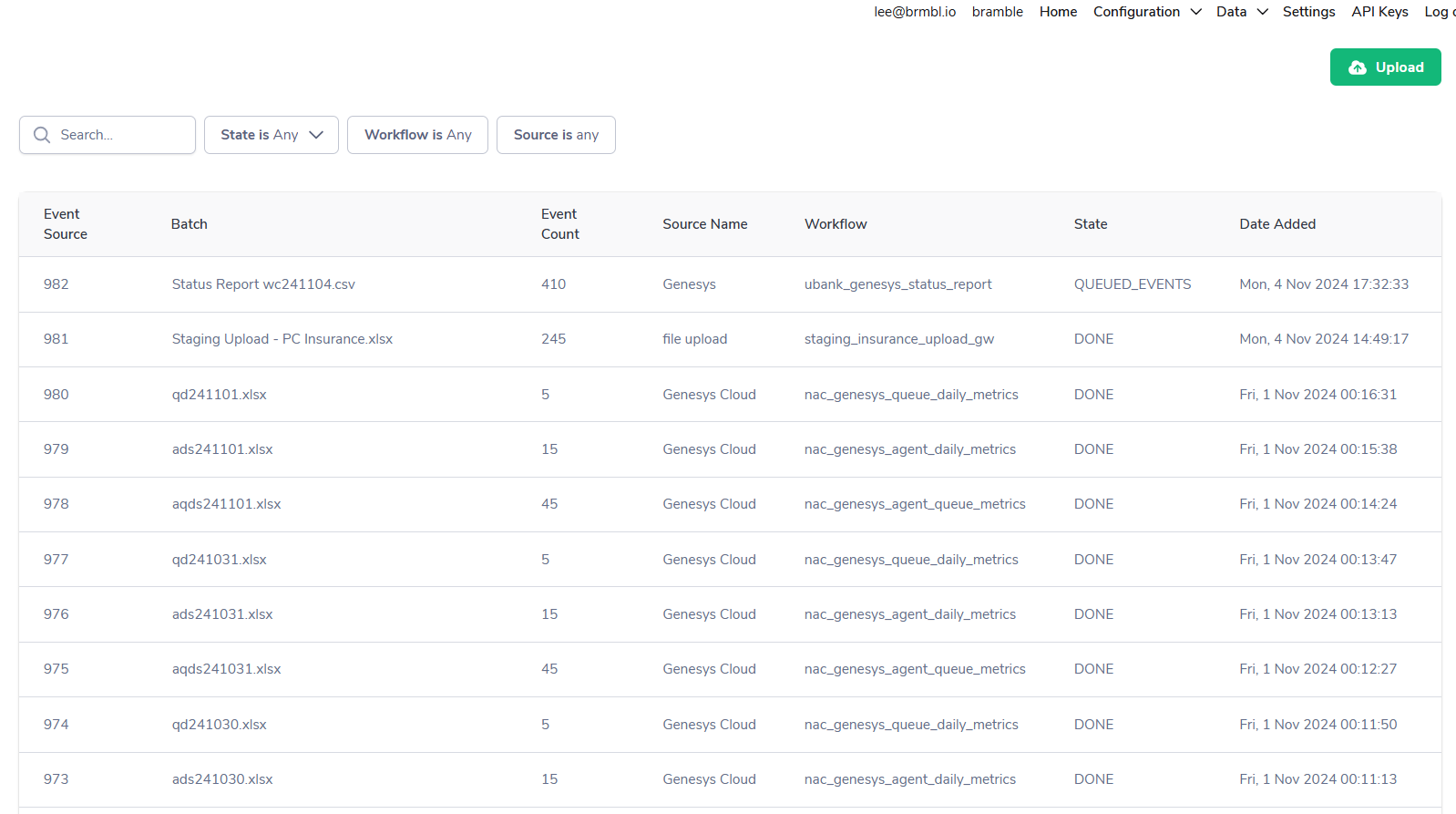Click the Event Source column header
The width and height of the screenshot is (1456, 814).
[x=66, y=224]
